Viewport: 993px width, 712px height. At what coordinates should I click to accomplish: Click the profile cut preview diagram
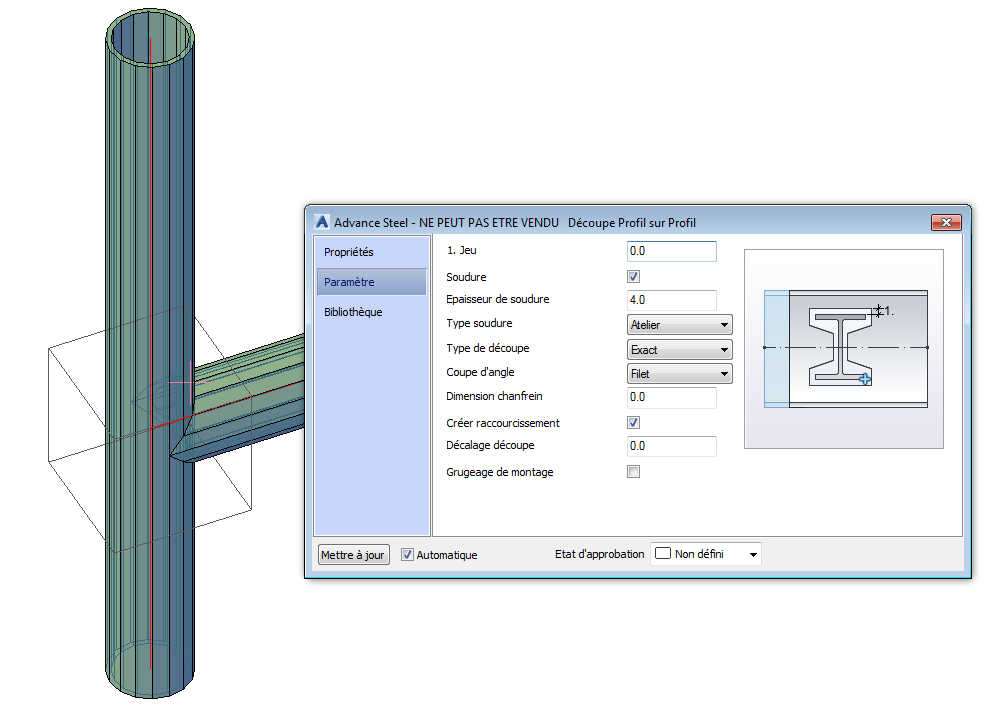pos(844,349)
